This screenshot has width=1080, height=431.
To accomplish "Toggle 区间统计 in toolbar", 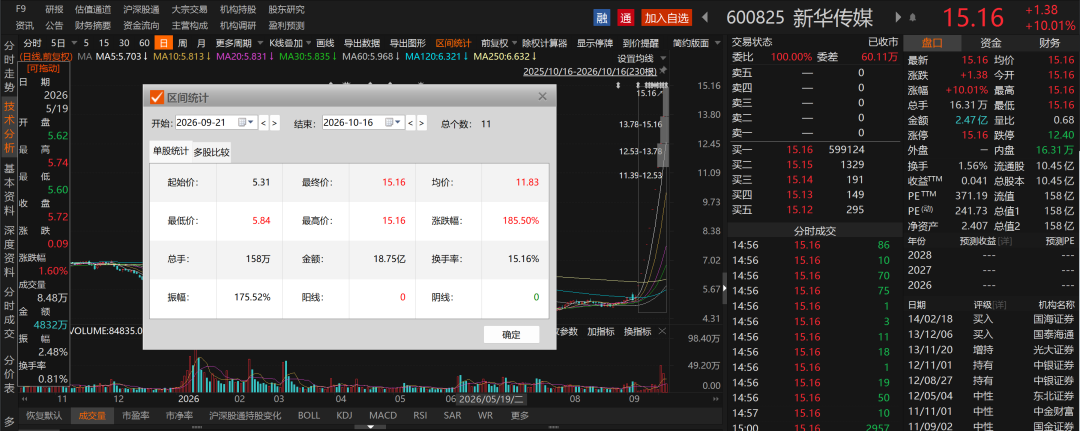I will tap(453, 43).
